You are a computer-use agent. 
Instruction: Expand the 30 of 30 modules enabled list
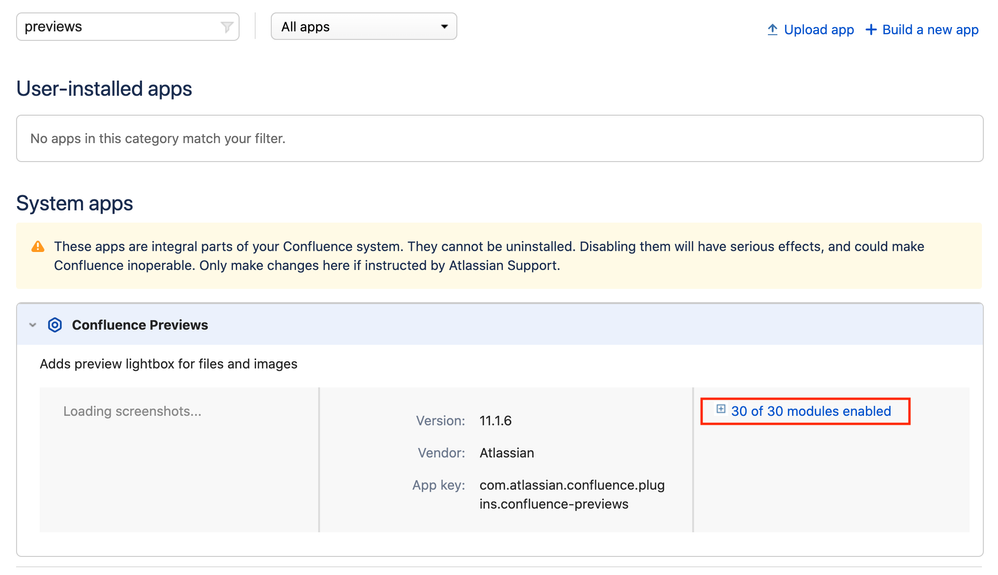click(810, 411)
